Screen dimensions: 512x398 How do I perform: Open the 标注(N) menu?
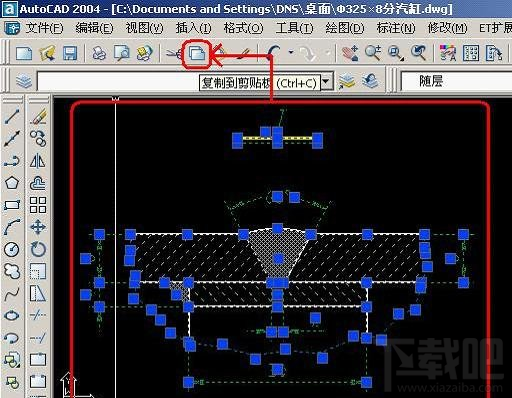click(x=396, y=28)
